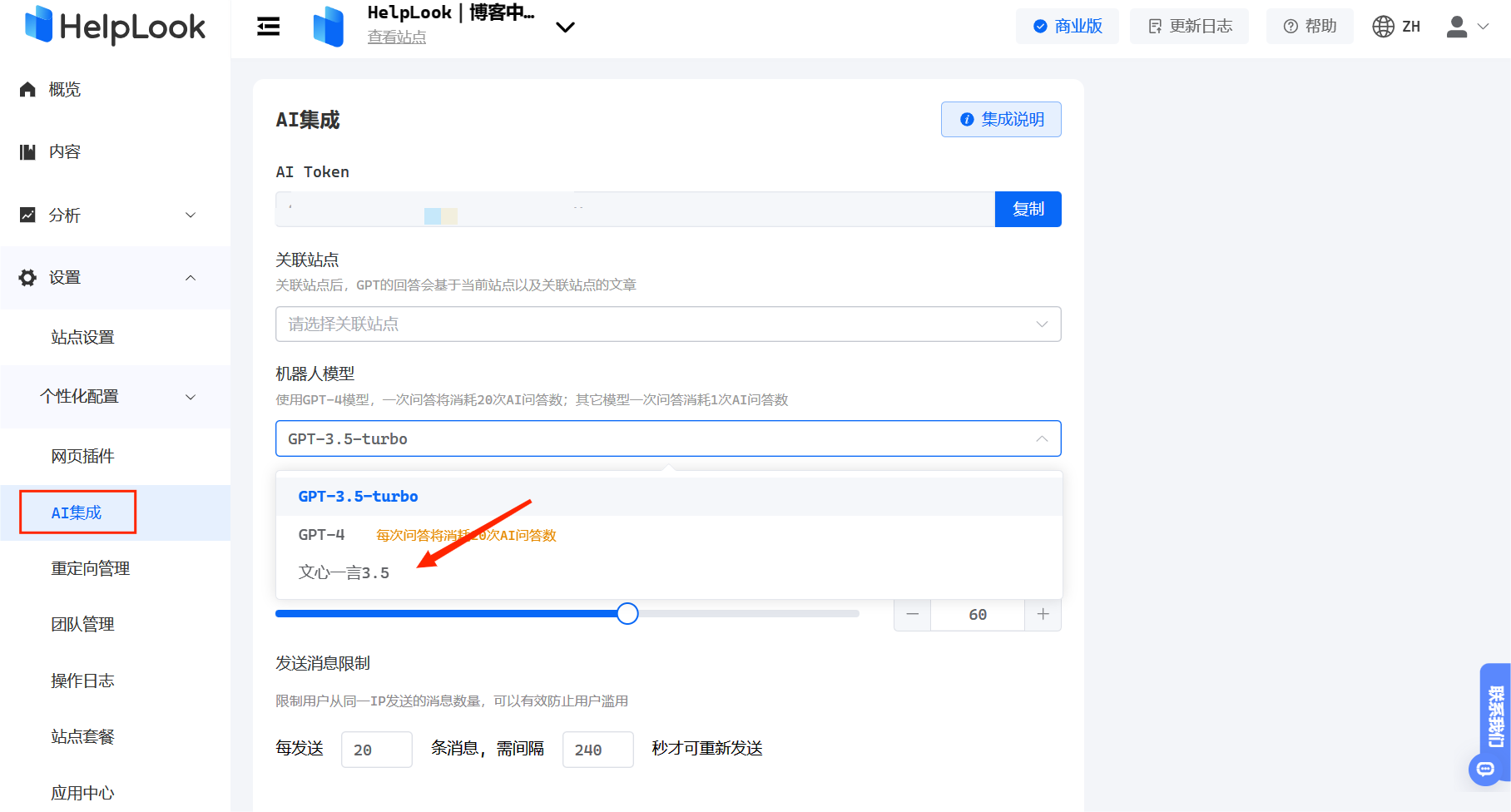Viewport: 1511px width, 812px height.
Task: Open the site switcher dropdown arrow
Action: coord(565,27)
